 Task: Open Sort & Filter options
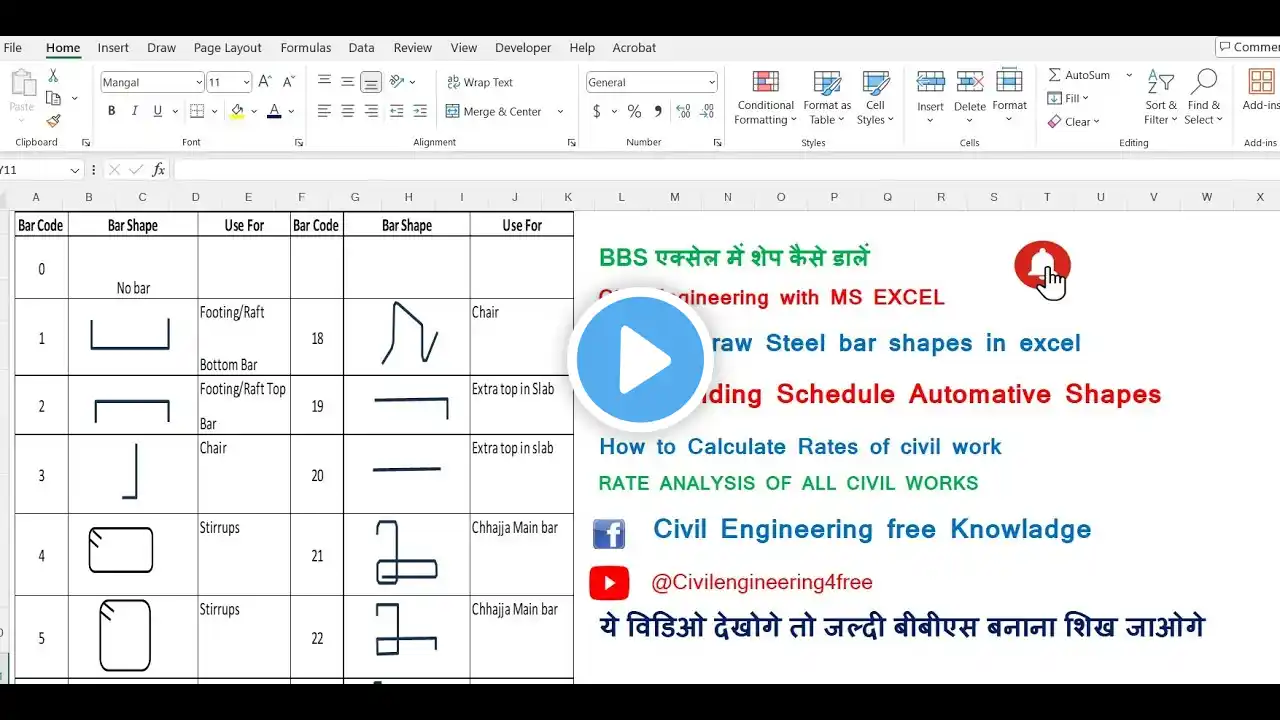click(1161, 98)
